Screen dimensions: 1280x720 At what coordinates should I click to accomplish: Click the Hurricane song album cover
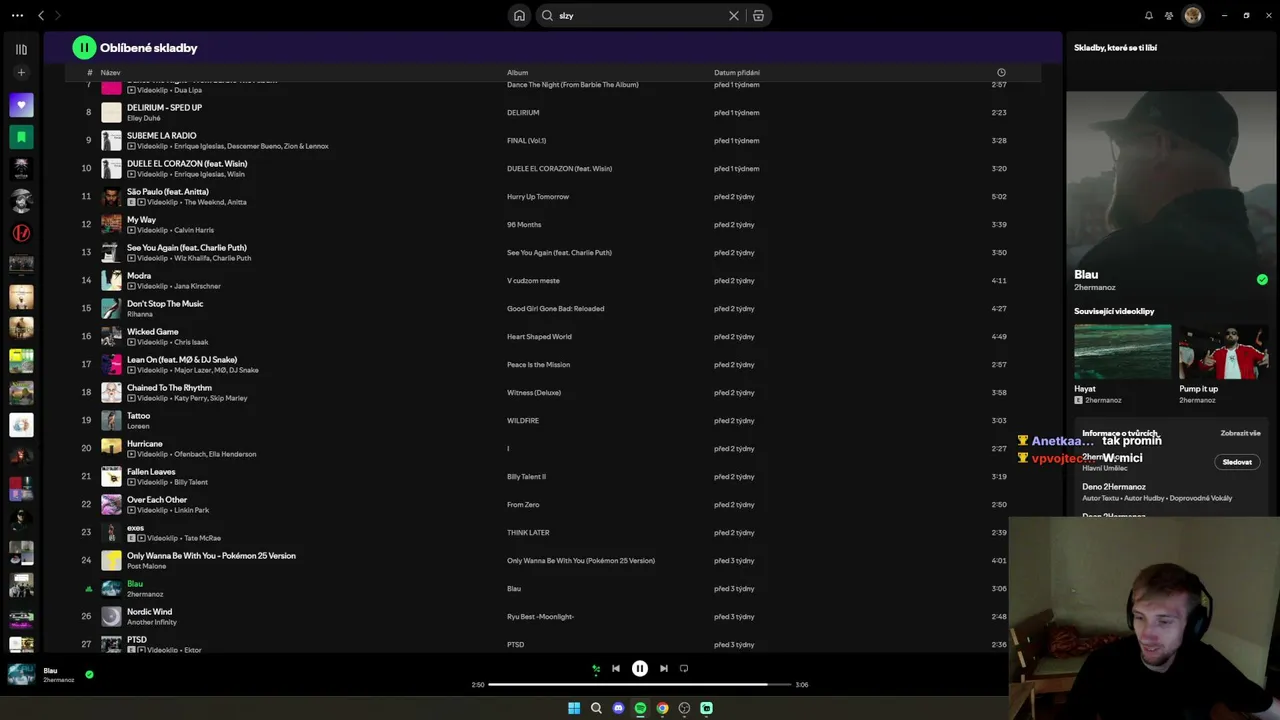pos(111,448)
